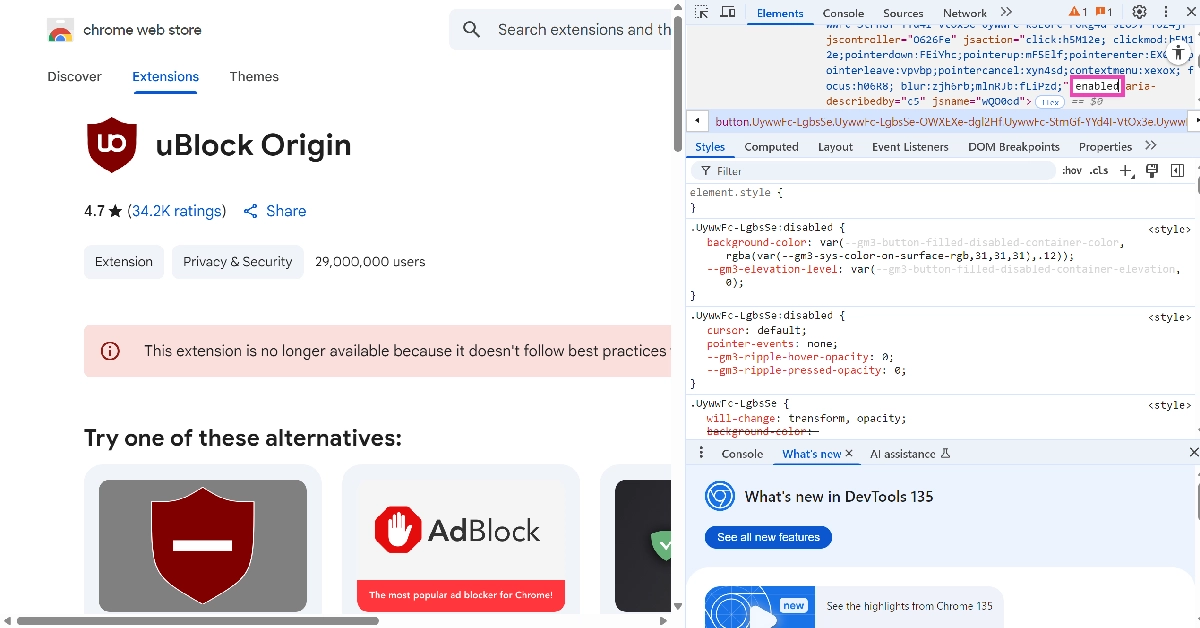Image resolution: width=1200 pixels, height=628 pixels.
Task: Click the search magnifier icon
Action: [472, 30]
